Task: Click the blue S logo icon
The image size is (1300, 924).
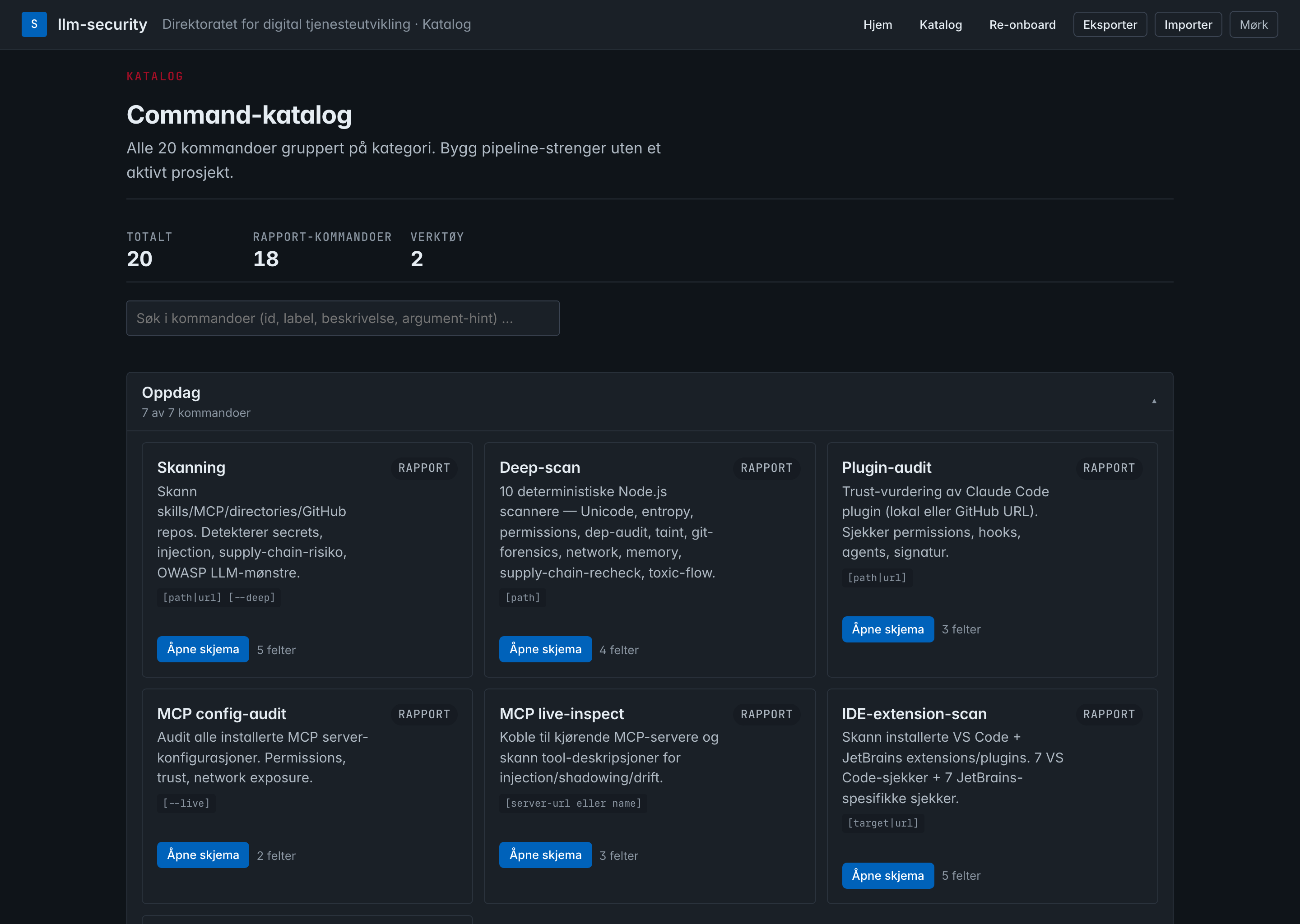Action: tap(34, 24)
